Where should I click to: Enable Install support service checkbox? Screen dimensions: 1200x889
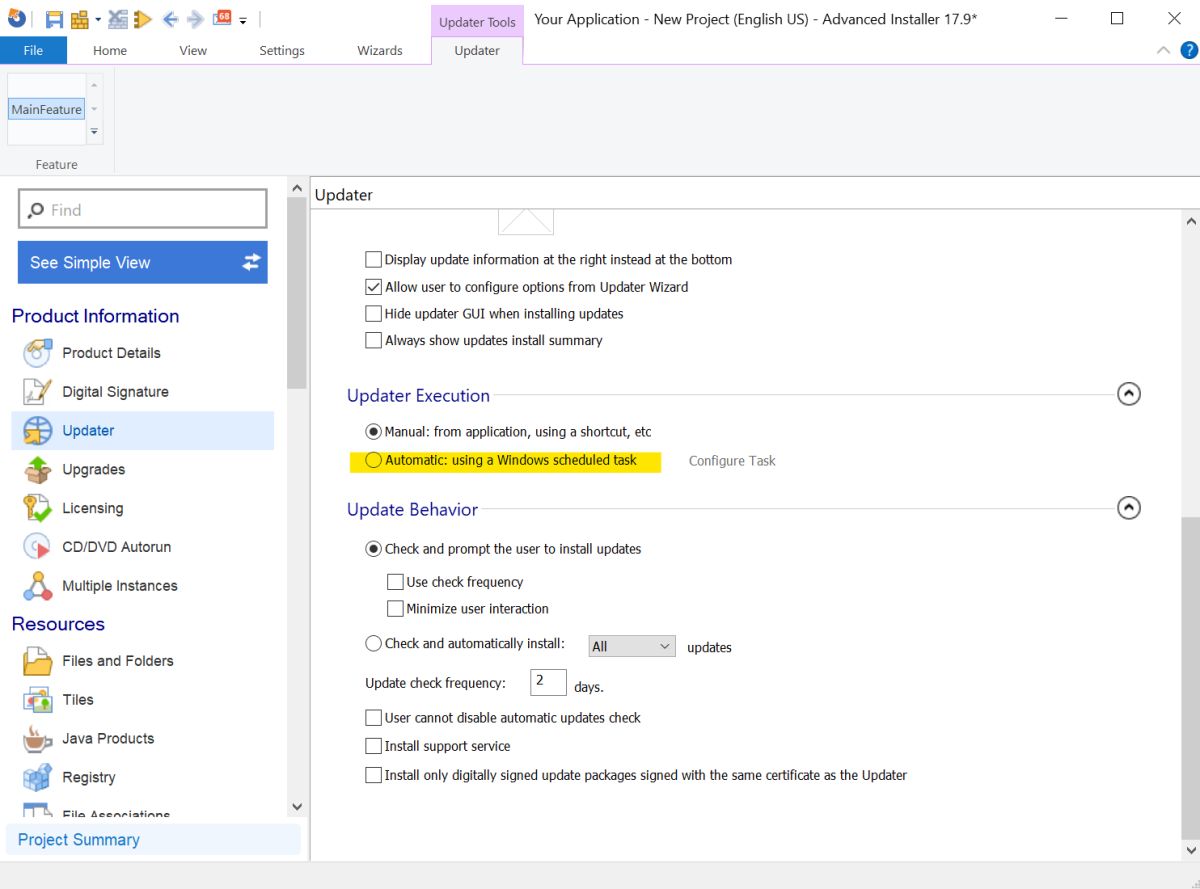pos(373,746)
